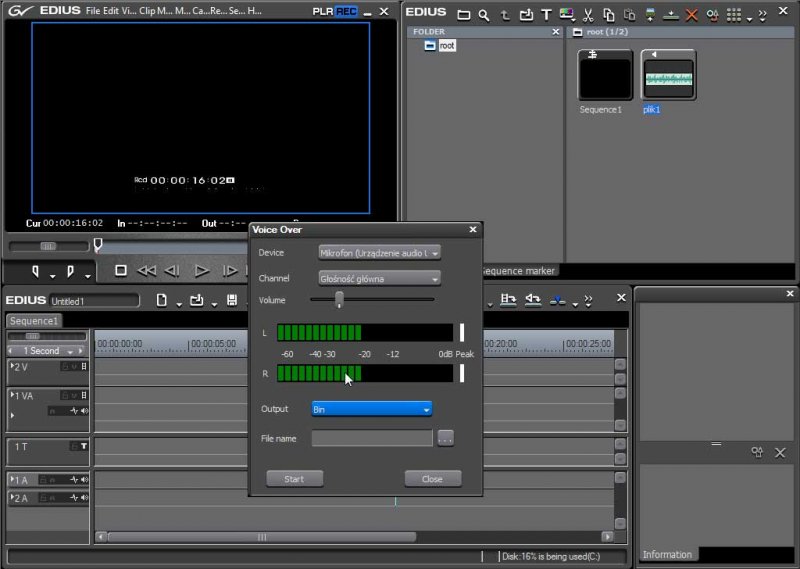Image resolution: width=800 pixels, height=569 pixels.
Task: Toggle audio mute on track 1 A
Action: (x=84, y=480)
